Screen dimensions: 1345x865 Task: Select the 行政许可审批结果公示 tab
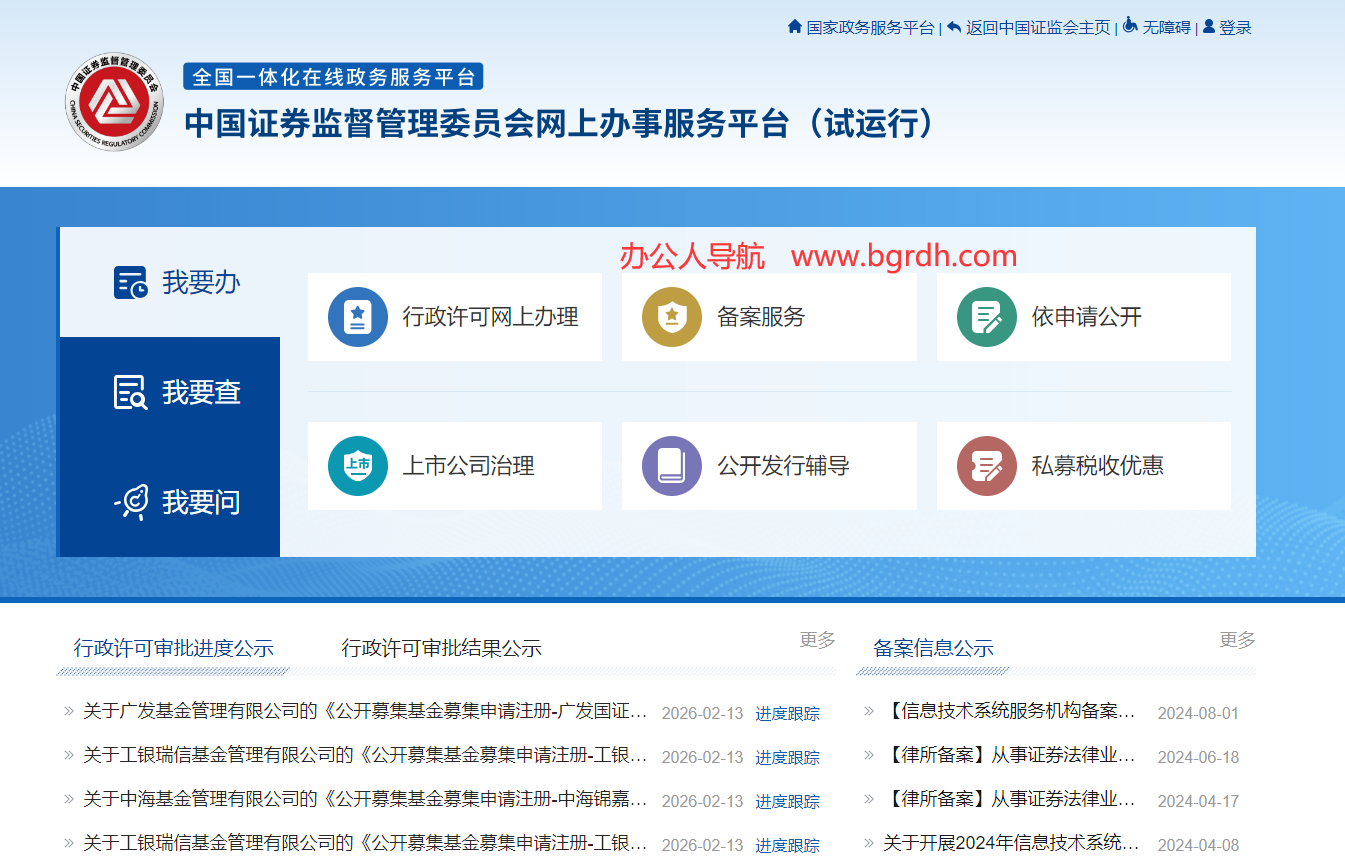tap(442, 648)
